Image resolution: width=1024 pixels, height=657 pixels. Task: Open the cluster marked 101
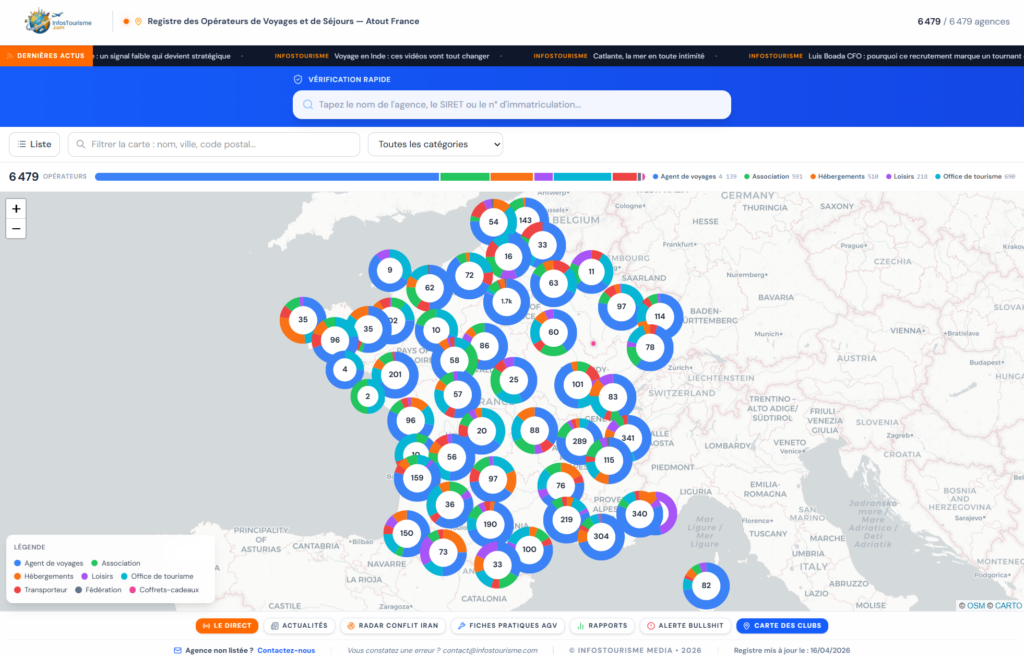click(x=578, y=385)
